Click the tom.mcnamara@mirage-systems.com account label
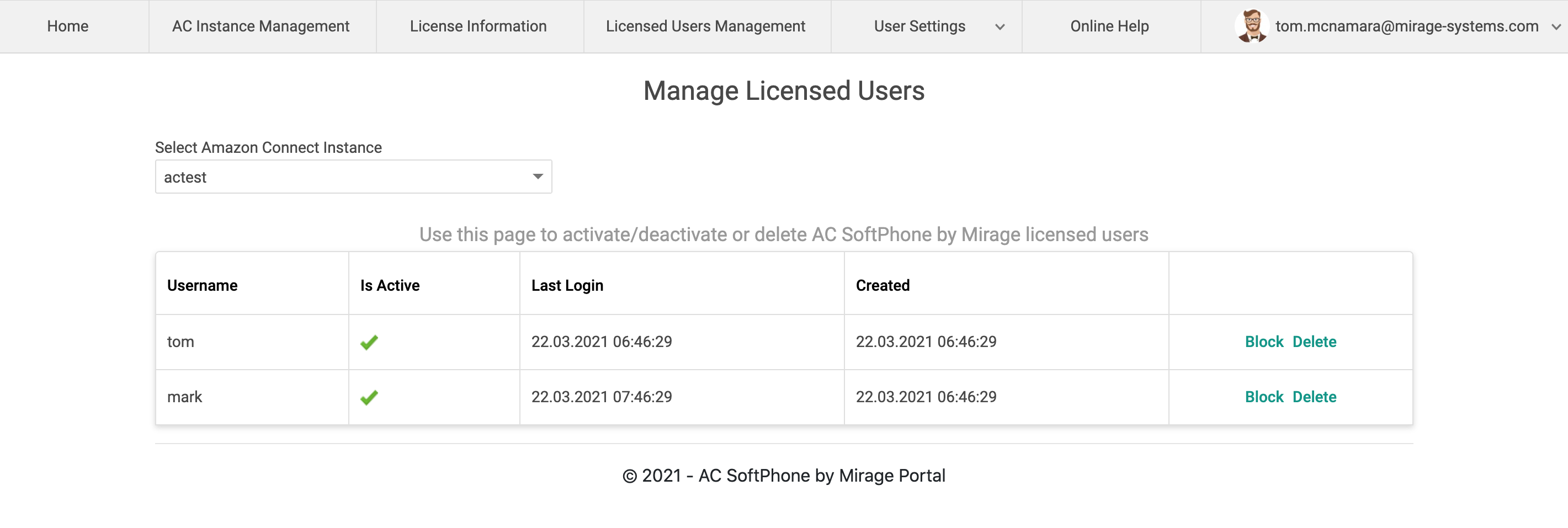1568x528 pixels. 1407,26
